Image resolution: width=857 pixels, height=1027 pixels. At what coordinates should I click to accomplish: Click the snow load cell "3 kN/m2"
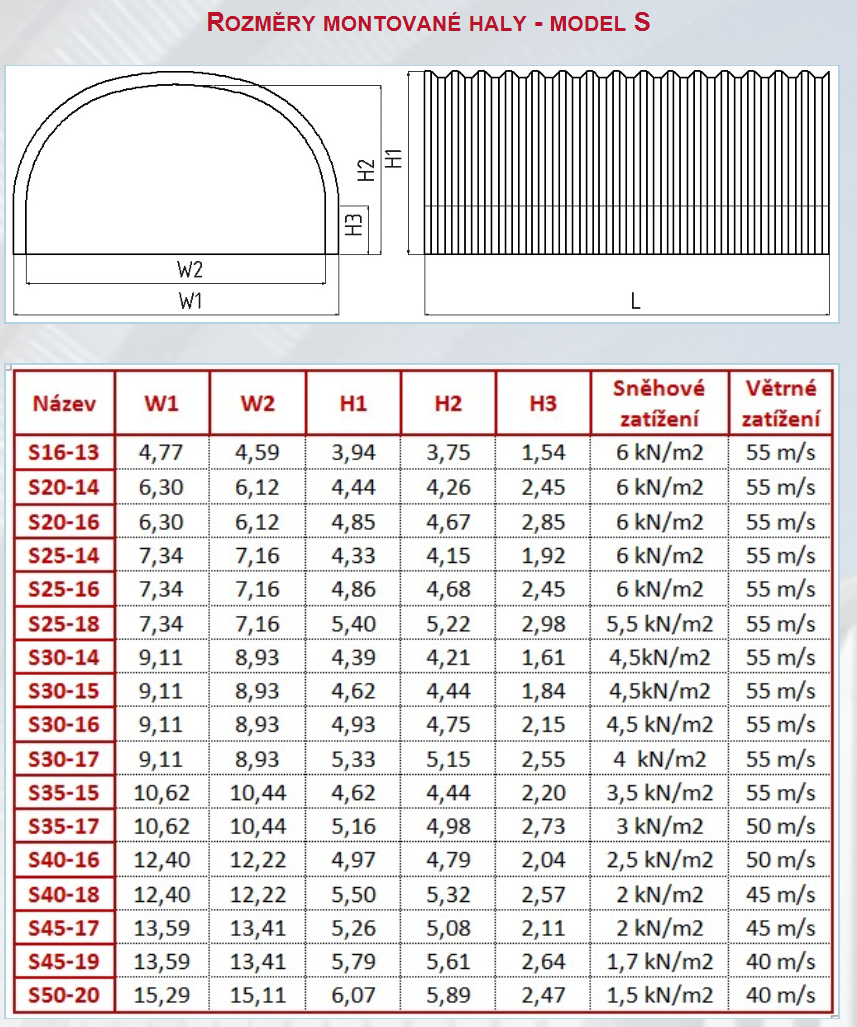pyautogui.click(x=659, y=826)
